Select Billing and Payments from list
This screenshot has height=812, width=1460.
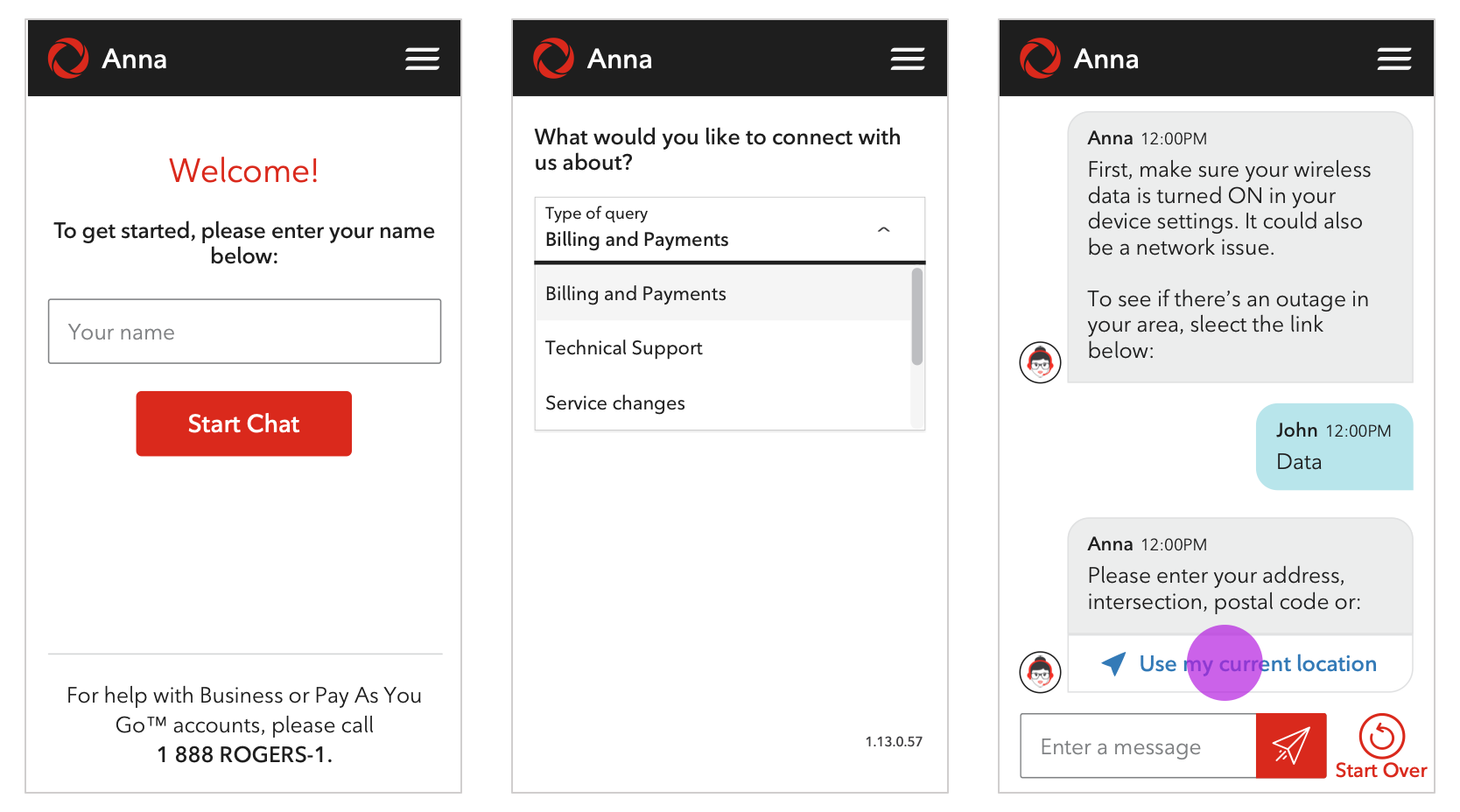(635, 294)
